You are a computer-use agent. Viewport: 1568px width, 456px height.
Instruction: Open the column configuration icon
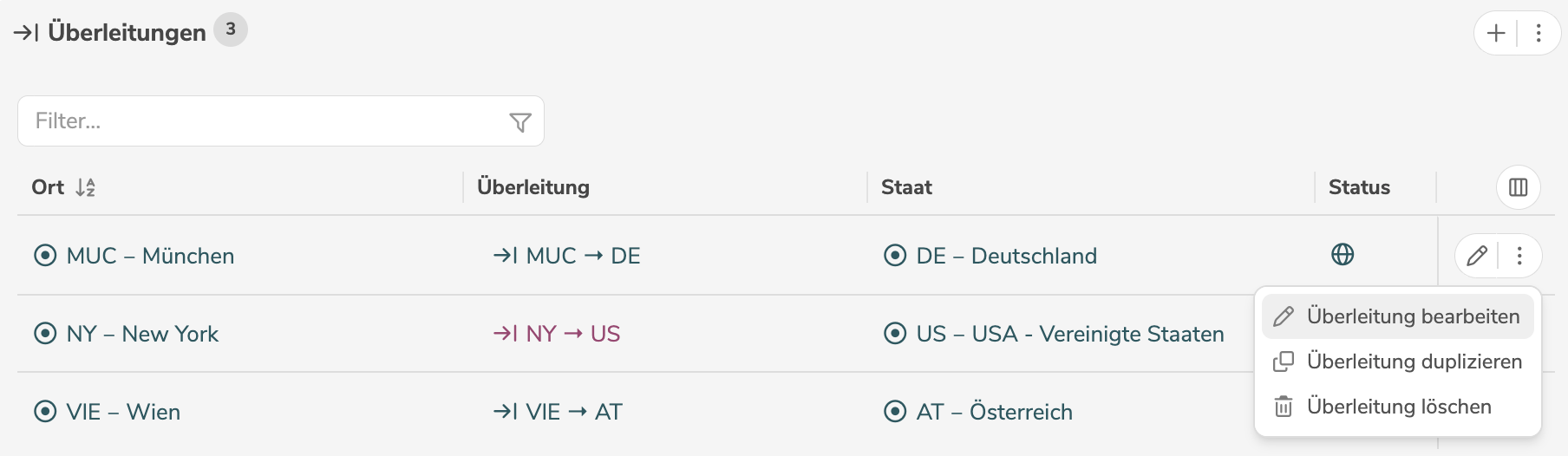[1518, 187]
